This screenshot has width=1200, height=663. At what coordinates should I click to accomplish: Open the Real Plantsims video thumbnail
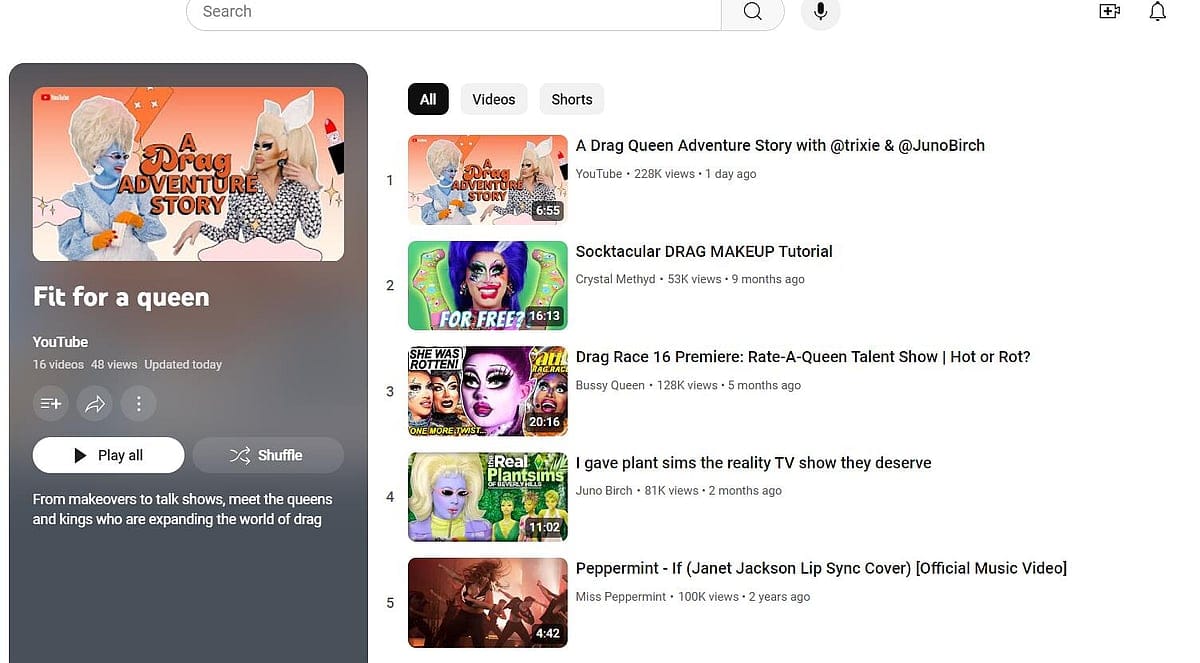(488, 497)
